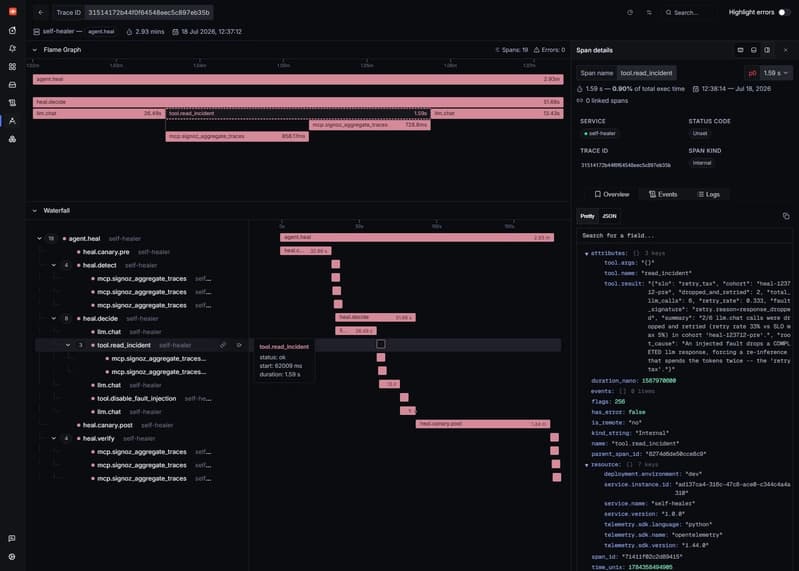This screenshot has height=571, width=799.
Task: Open the chat support icon at sidebar bottom
Action: pyautogui.click(x=12, y=538)
